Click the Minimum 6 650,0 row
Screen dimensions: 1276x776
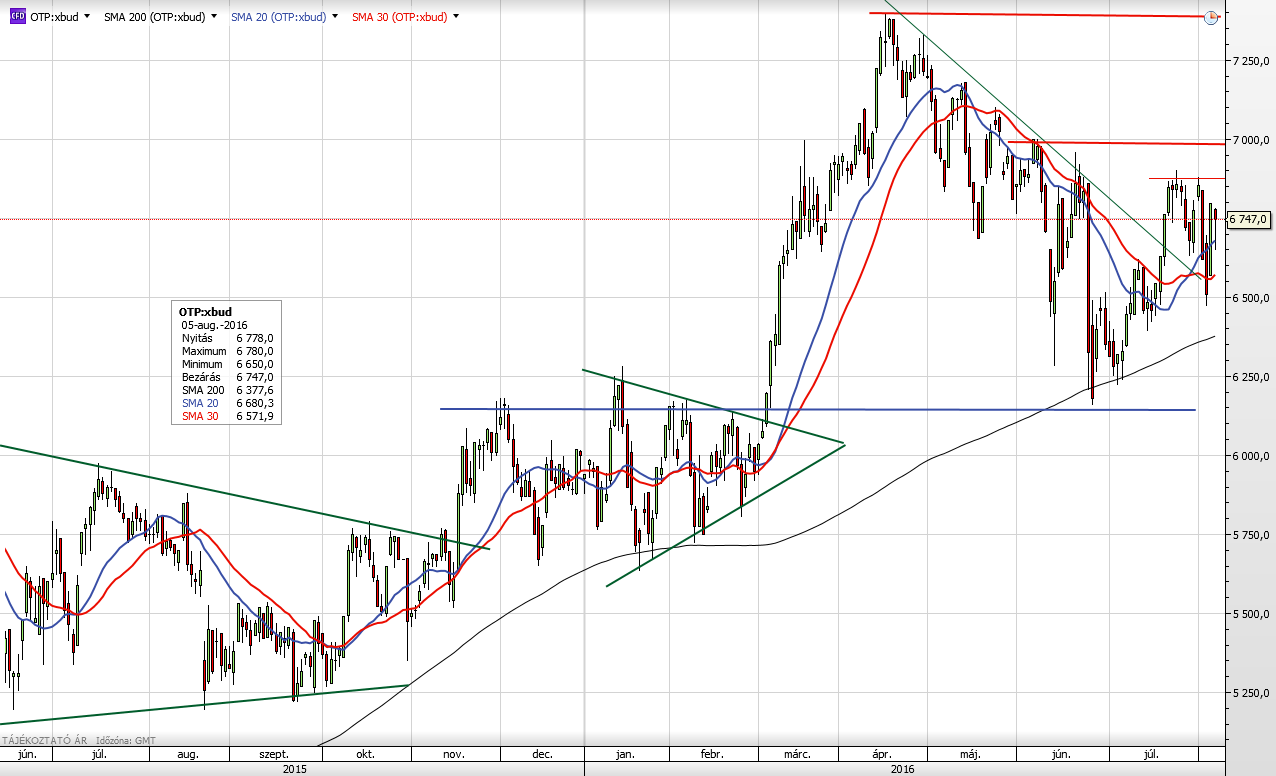228,364
